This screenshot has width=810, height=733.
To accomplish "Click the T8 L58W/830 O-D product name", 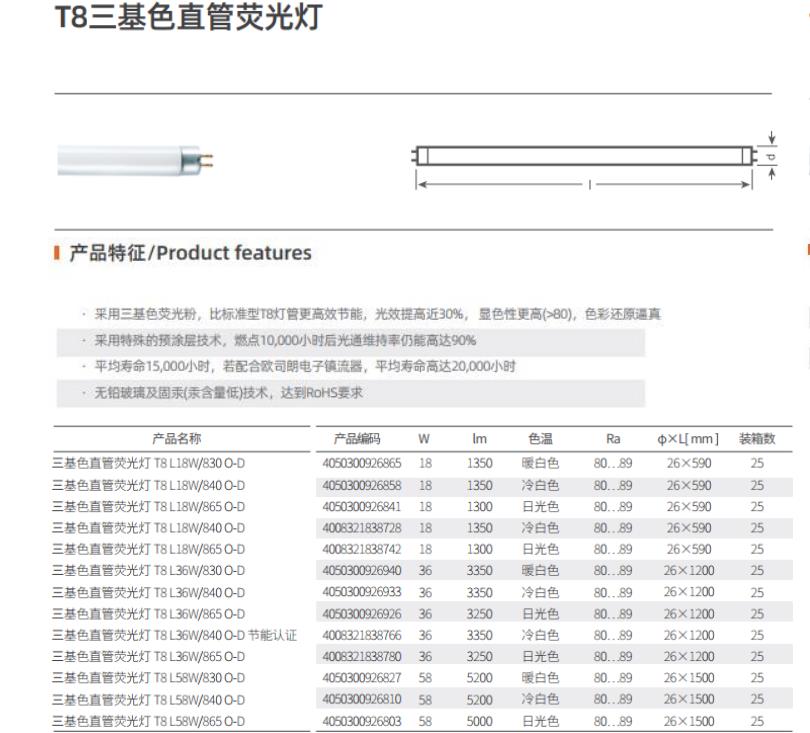I will 148,678.
